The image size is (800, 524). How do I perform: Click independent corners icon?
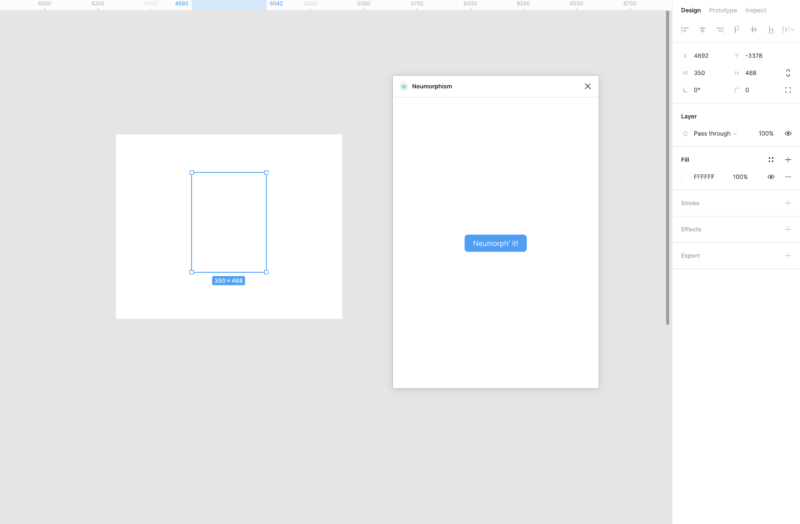pyautogui.click(x=788, y=90)
